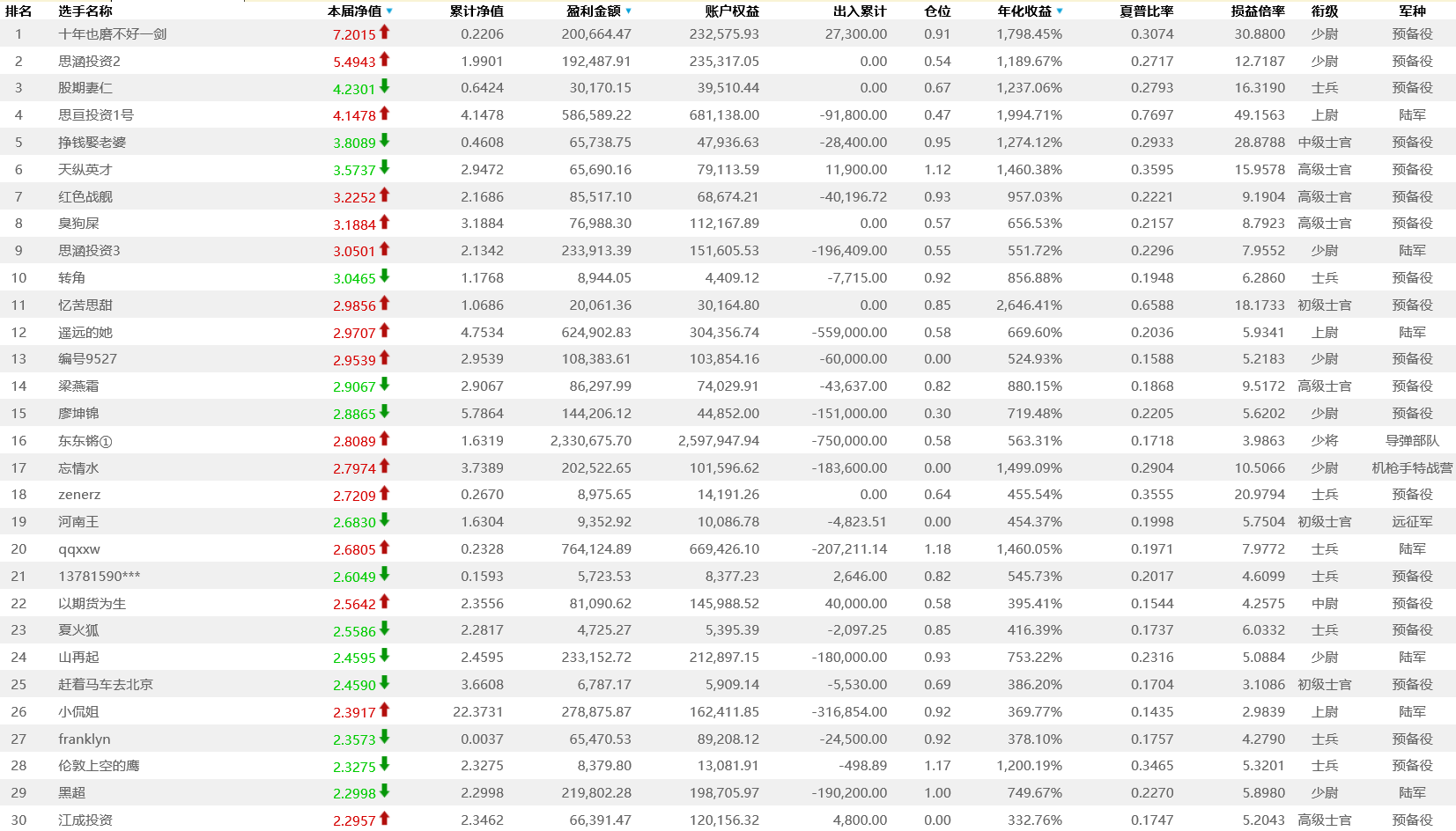Viewport: 1456px width, 831px height.
Task: Click the green down arrow beside 3.8089
Action: 384,141
